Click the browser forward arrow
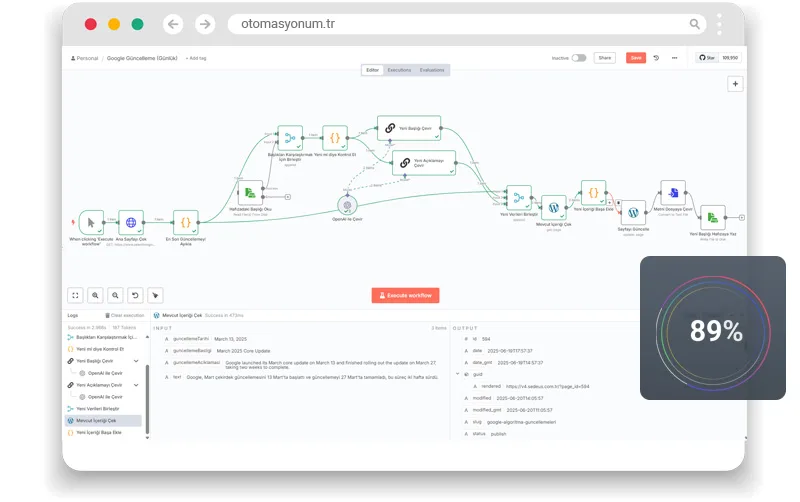The image size is (800, 502). (205, 24)
